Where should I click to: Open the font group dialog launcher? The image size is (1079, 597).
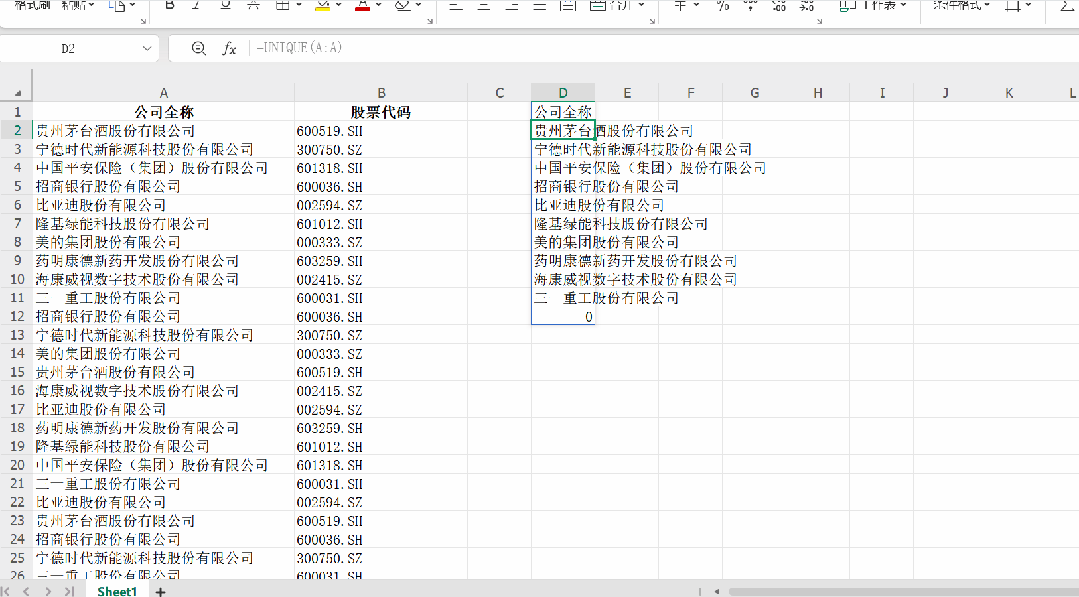pos(429,21)
